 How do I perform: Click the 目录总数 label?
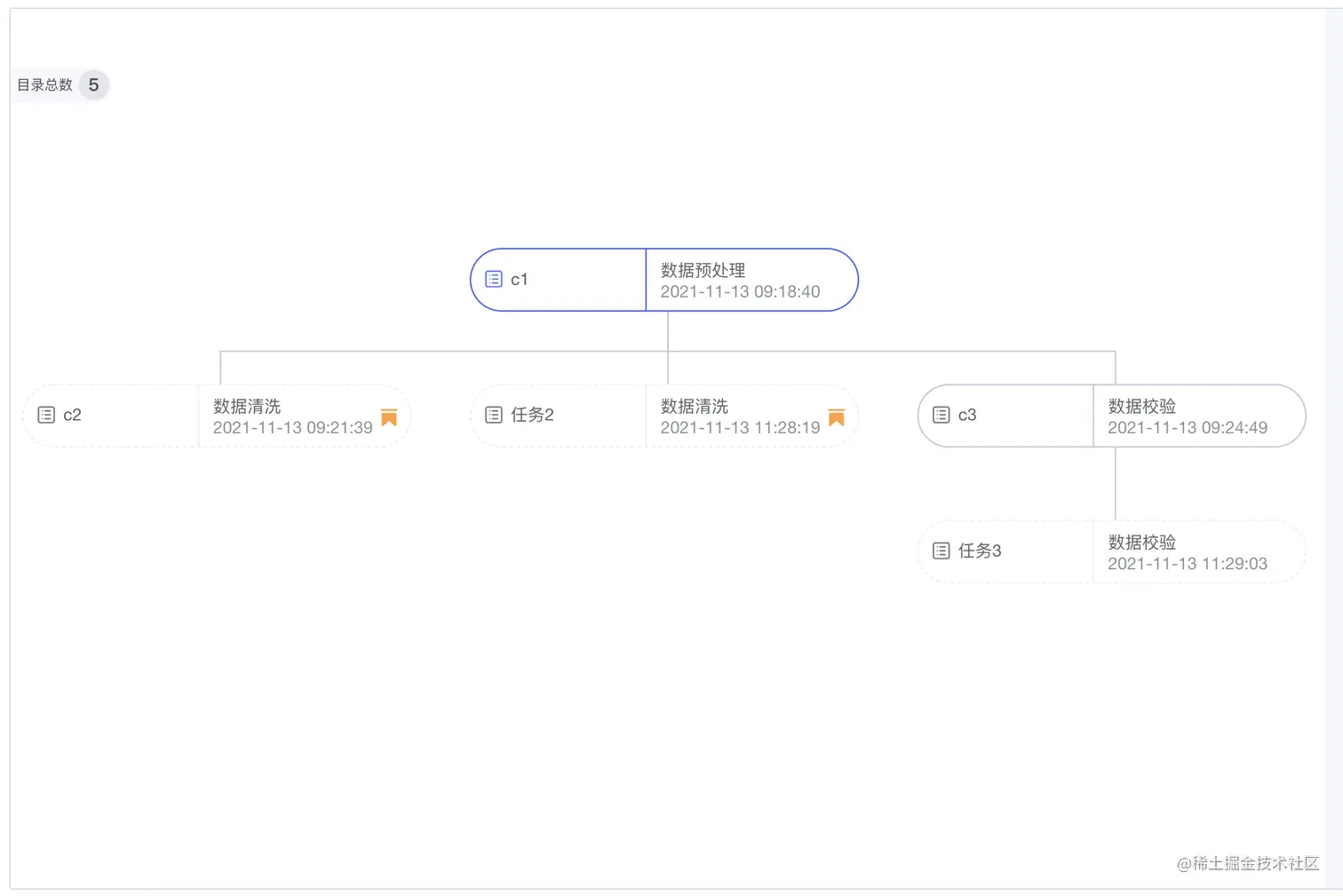45,85
